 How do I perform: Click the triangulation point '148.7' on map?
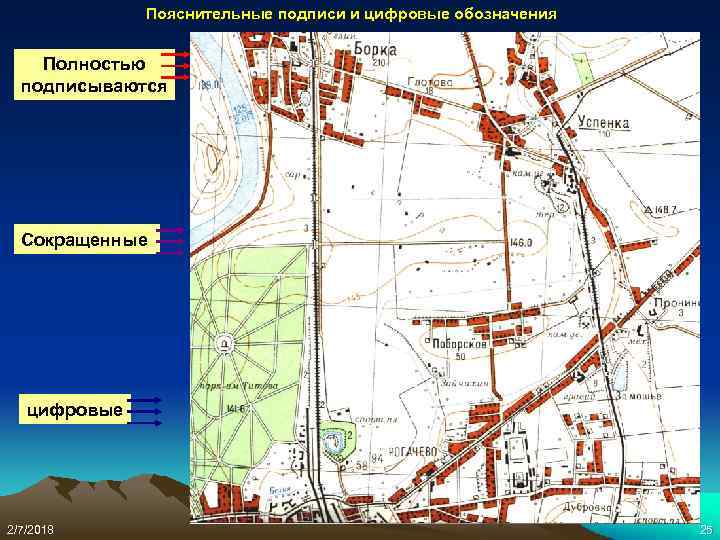pyautogui.click(x=661, y=210)
